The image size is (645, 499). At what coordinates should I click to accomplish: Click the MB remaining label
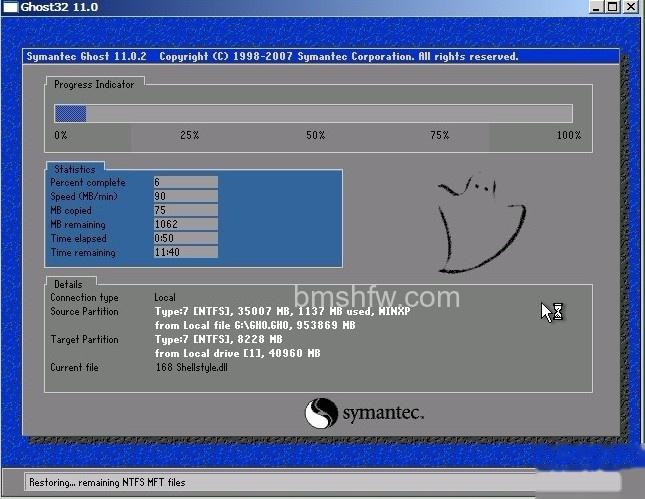click(78, 224)
